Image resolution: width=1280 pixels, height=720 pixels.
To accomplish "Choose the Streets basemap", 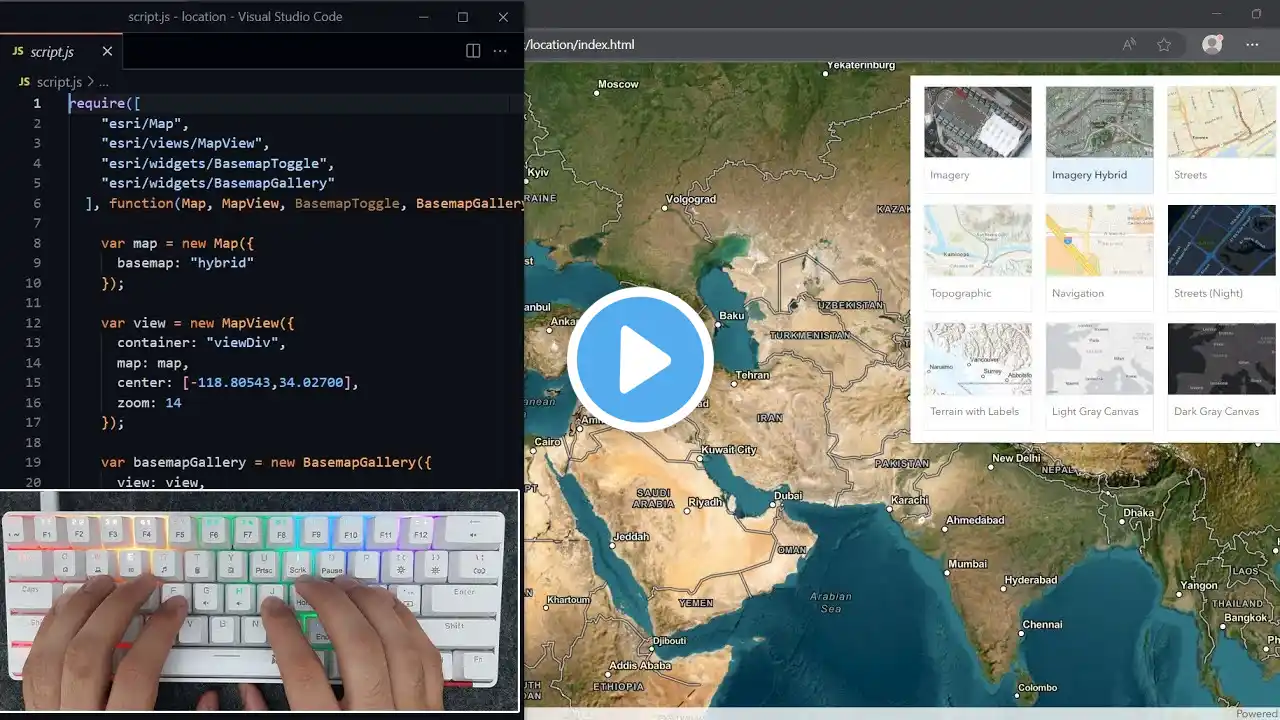I will click(1222, 138).
